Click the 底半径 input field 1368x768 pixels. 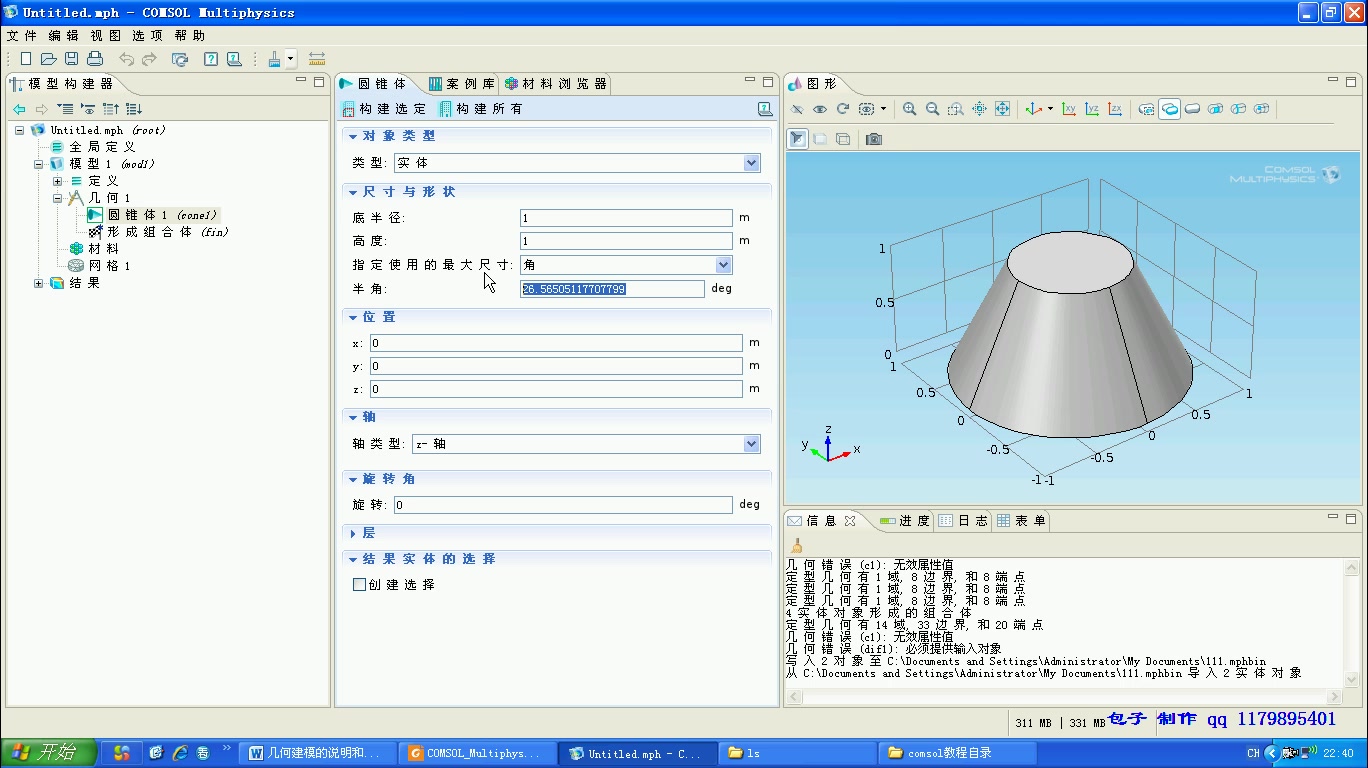626,218
